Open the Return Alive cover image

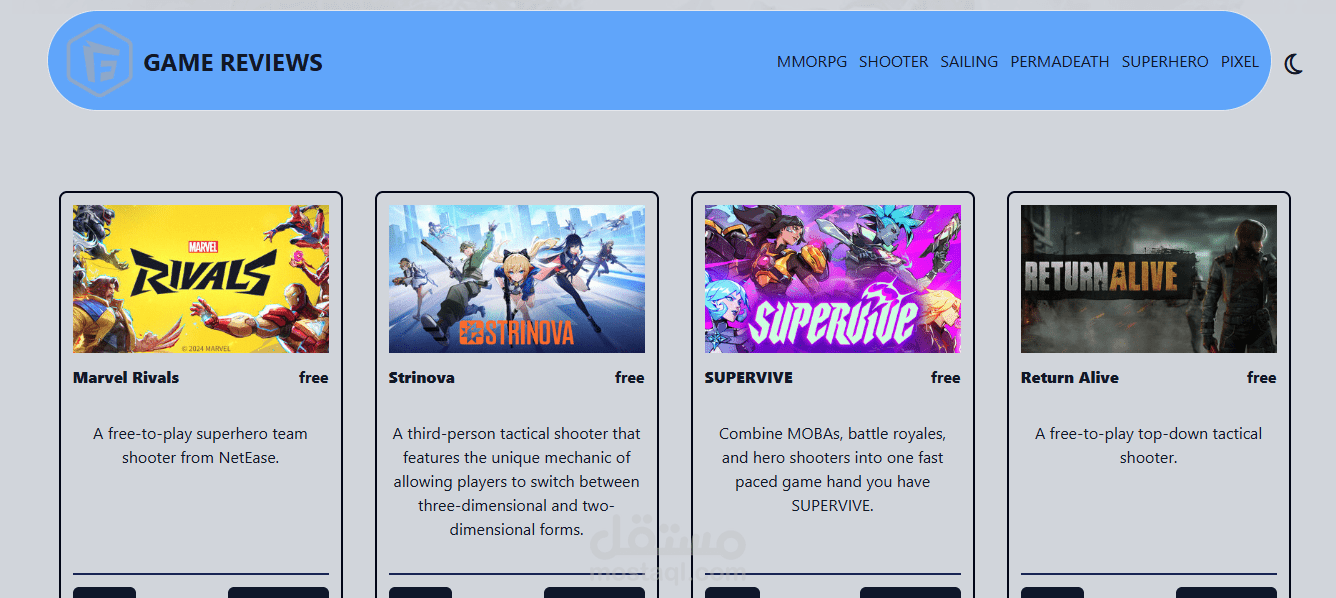tap(1149, 279)
